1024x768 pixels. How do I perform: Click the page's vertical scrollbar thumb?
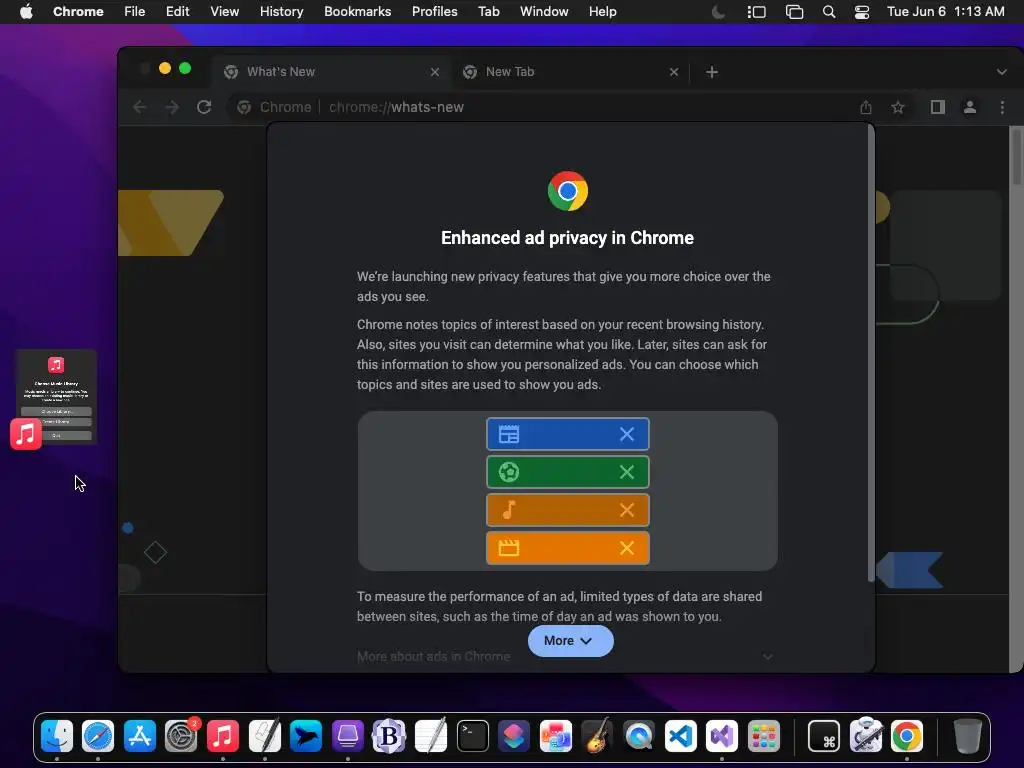pyautogui.click(x=1016, y=157)
